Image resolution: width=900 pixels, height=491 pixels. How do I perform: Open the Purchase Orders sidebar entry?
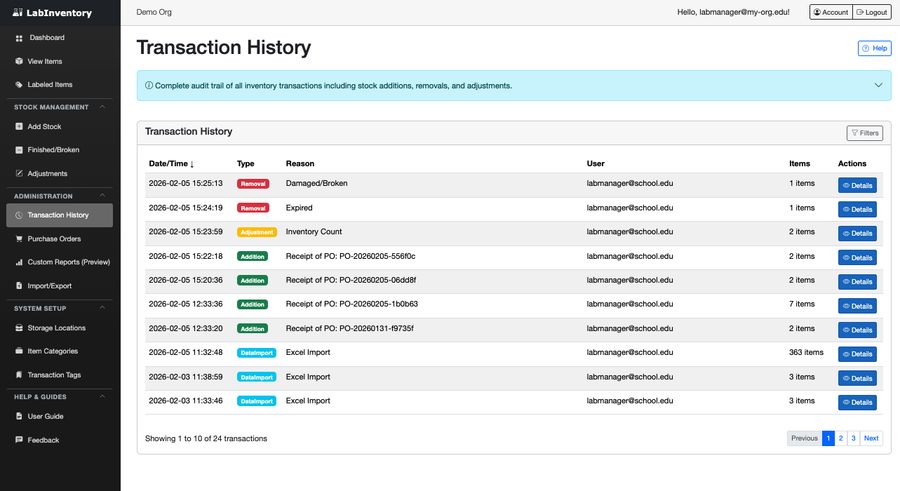60,239
